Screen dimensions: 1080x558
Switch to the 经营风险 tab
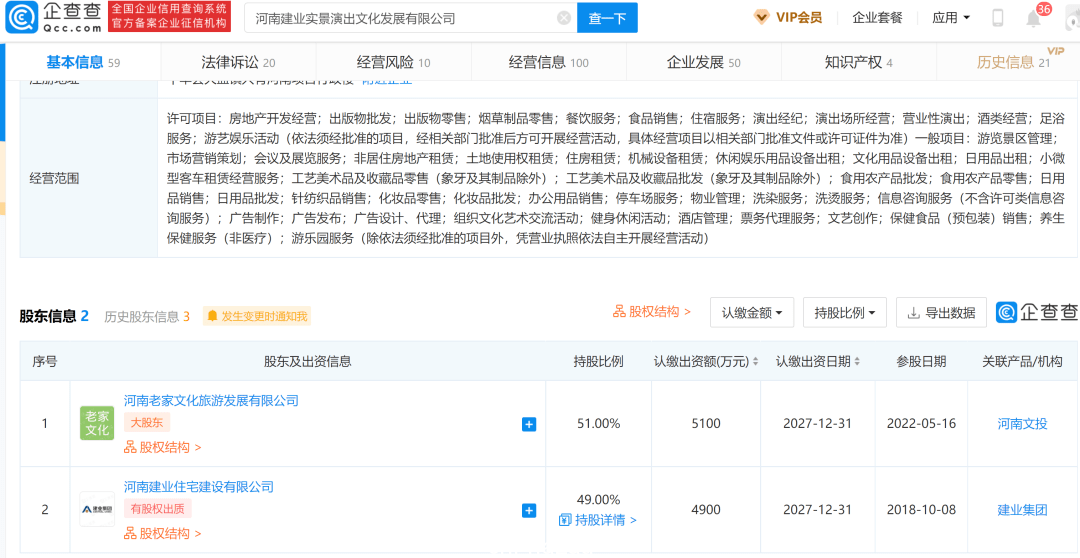click(393, 63)
